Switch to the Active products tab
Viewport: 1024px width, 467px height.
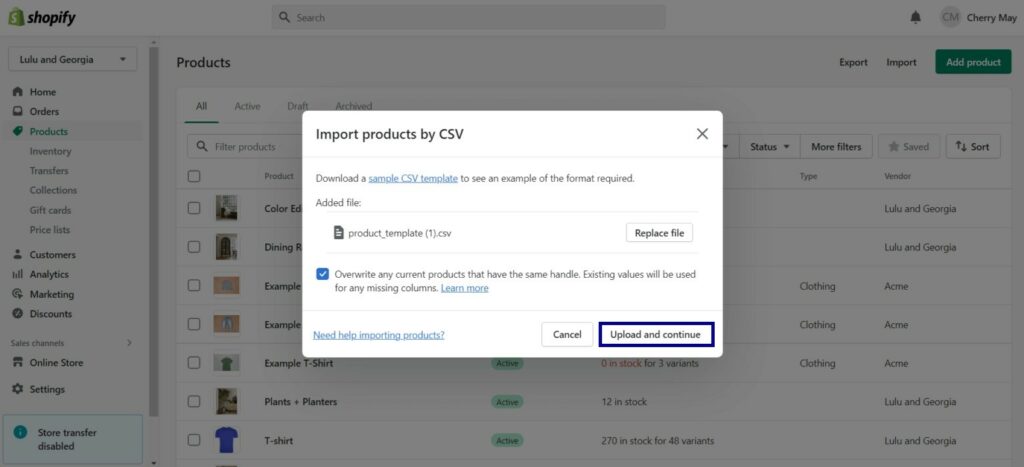pyautogui.click(x=247, y=106)
